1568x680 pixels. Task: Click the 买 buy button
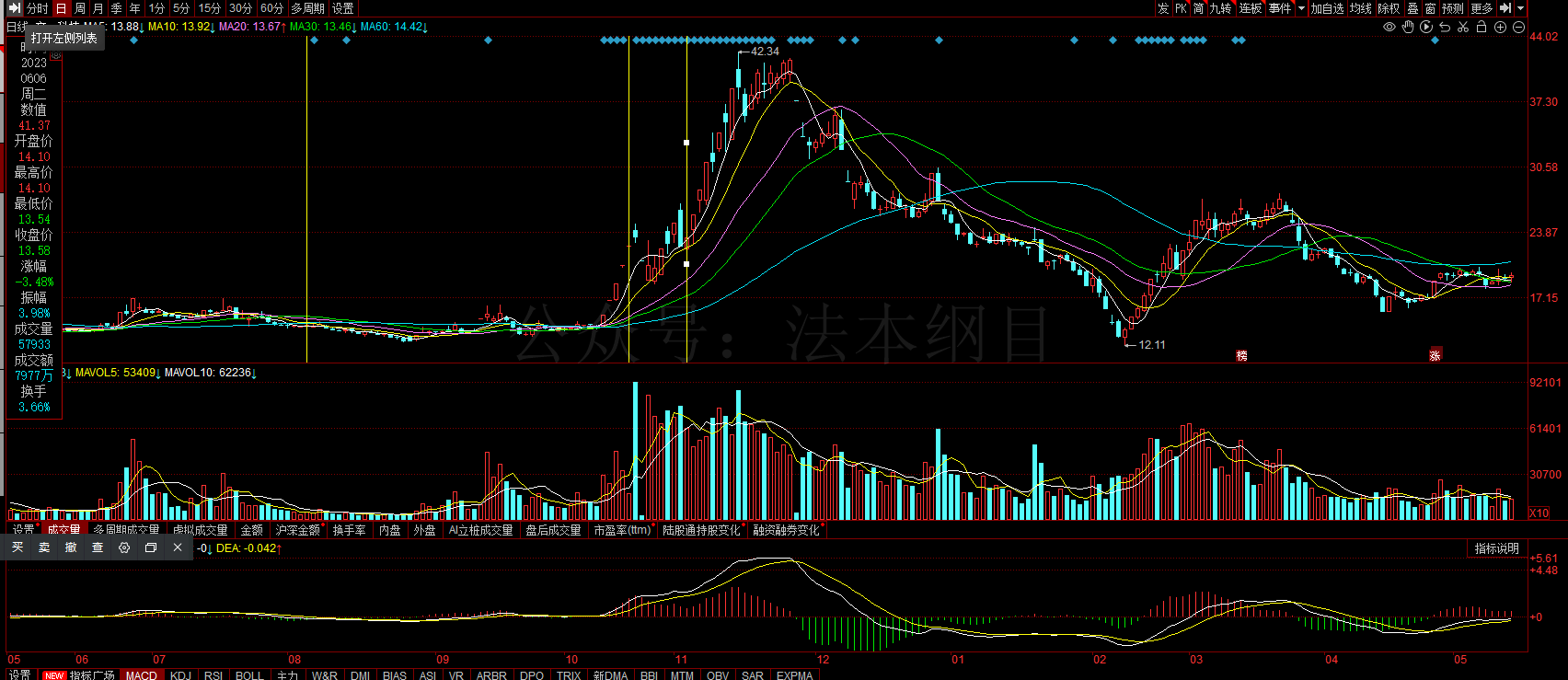[17, 547]
